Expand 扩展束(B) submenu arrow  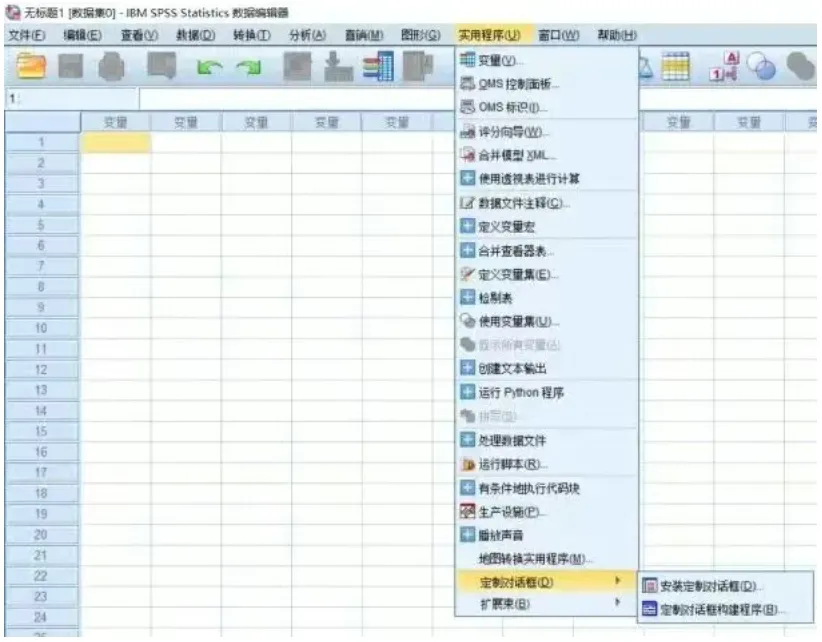point(618,602)
